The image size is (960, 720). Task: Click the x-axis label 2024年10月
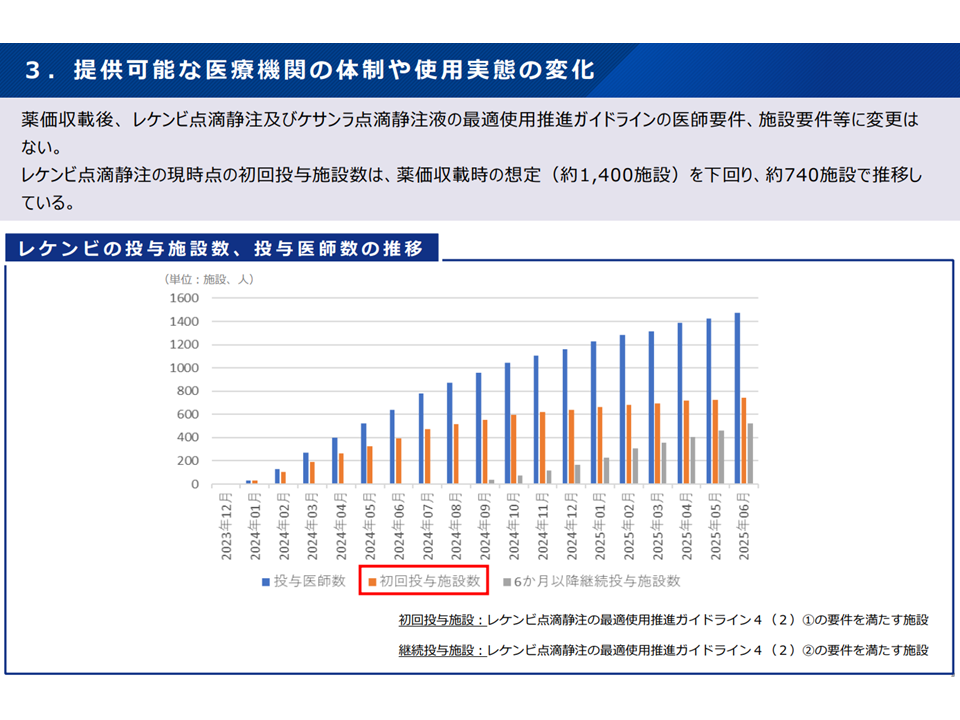514,527
